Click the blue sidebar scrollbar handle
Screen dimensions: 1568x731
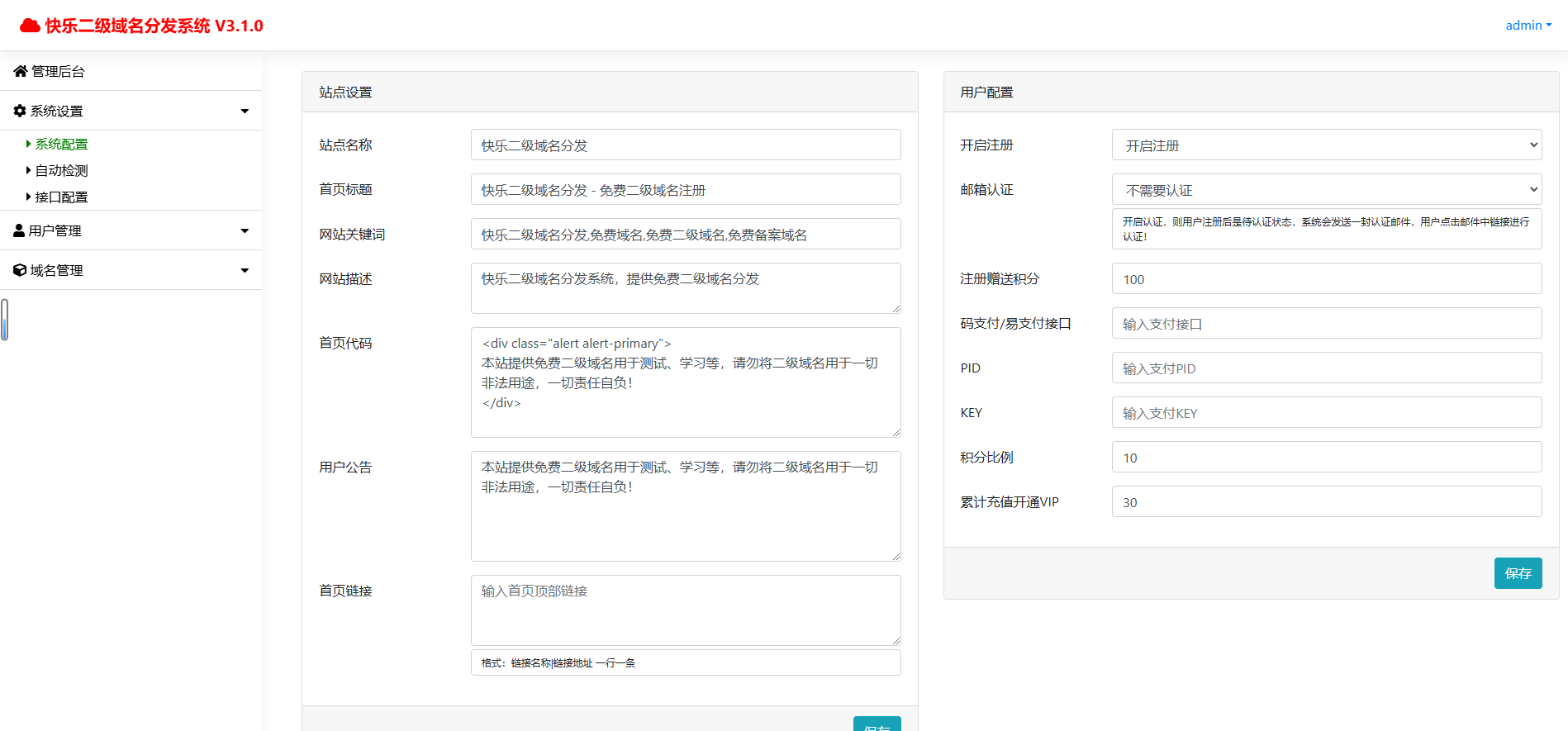(x=4, y=320)
